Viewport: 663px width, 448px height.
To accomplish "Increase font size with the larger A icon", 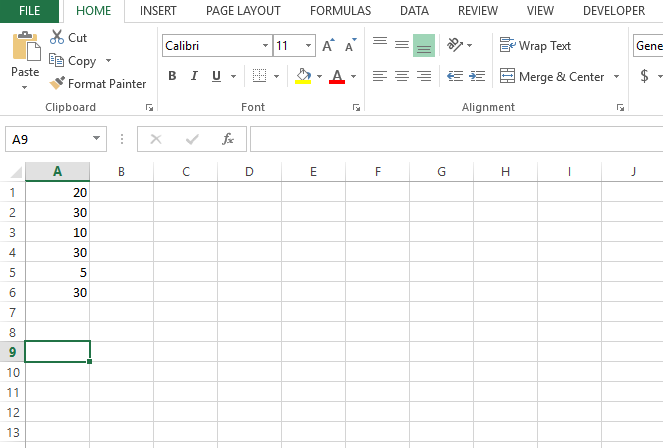I will click(x=328, y=46).
